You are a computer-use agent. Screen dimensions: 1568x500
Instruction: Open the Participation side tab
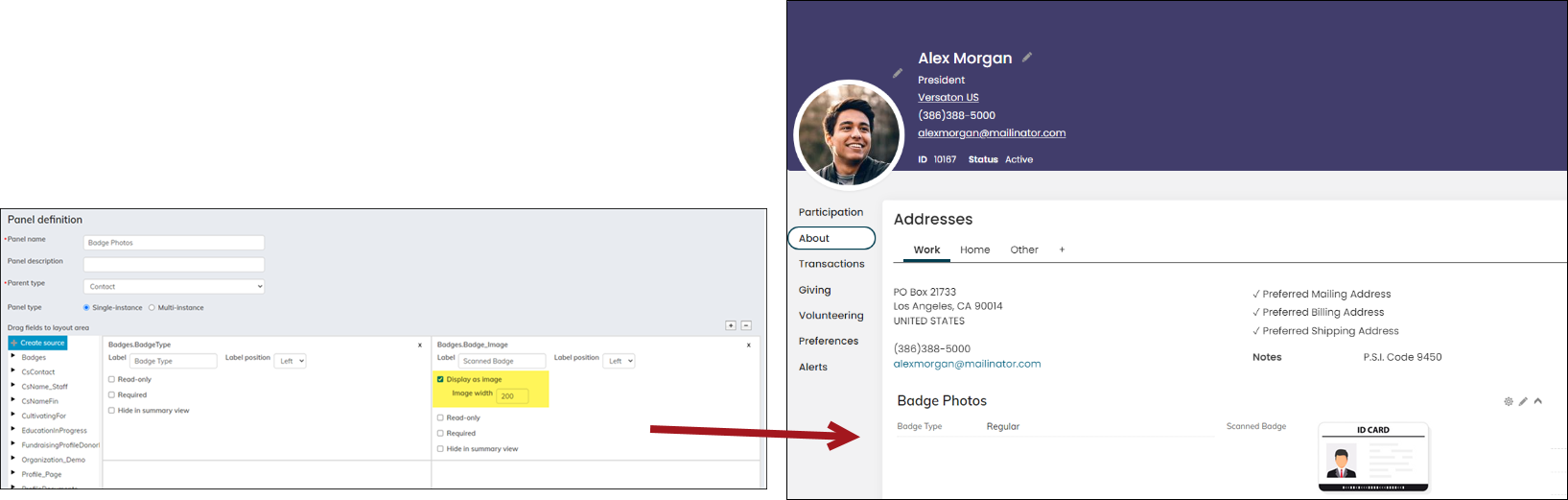coord(831,212)
